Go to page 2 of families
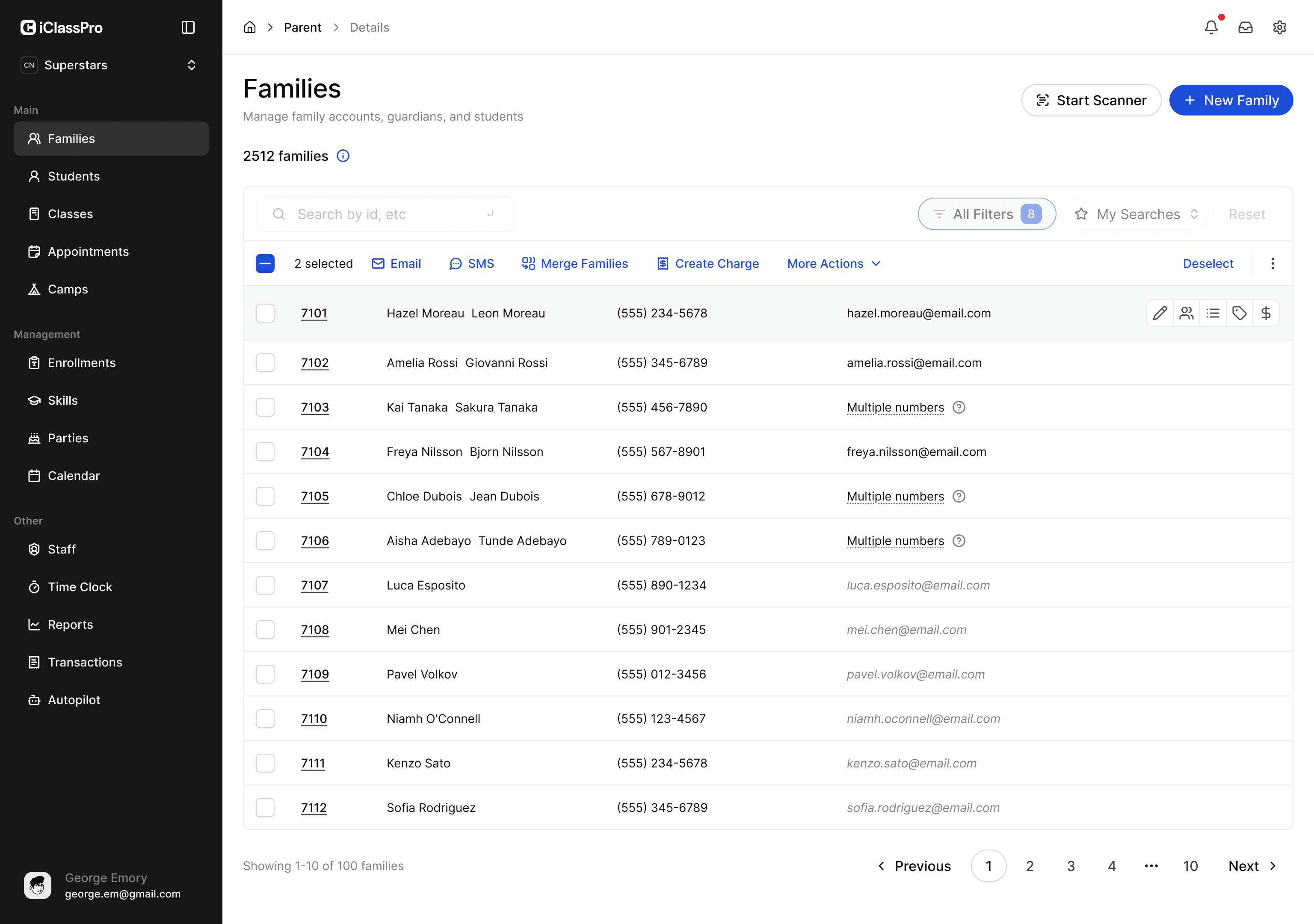Viewport: 1314px width, 924px height. [1030, 866]
